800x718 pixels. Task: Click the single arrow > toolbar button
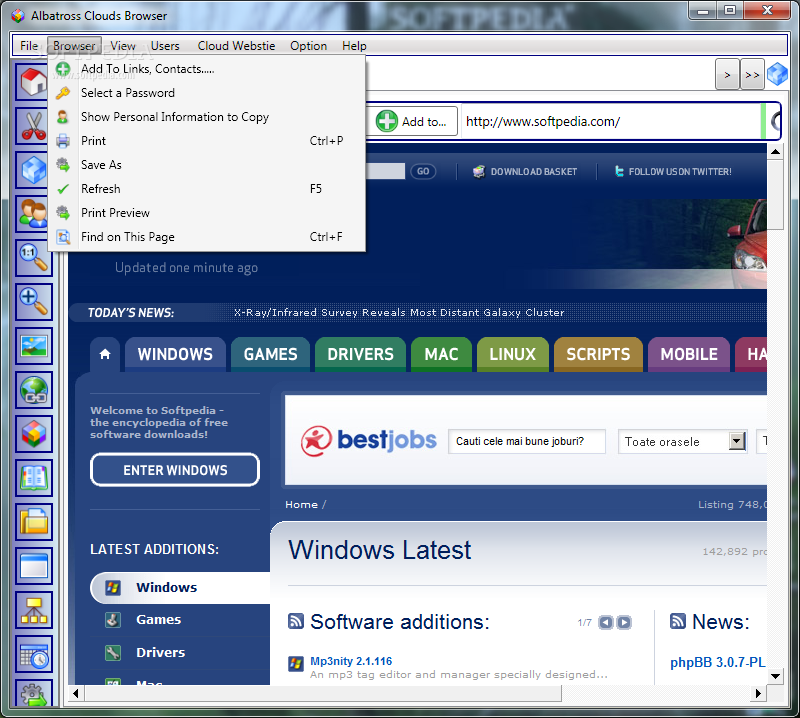[727, 75]
